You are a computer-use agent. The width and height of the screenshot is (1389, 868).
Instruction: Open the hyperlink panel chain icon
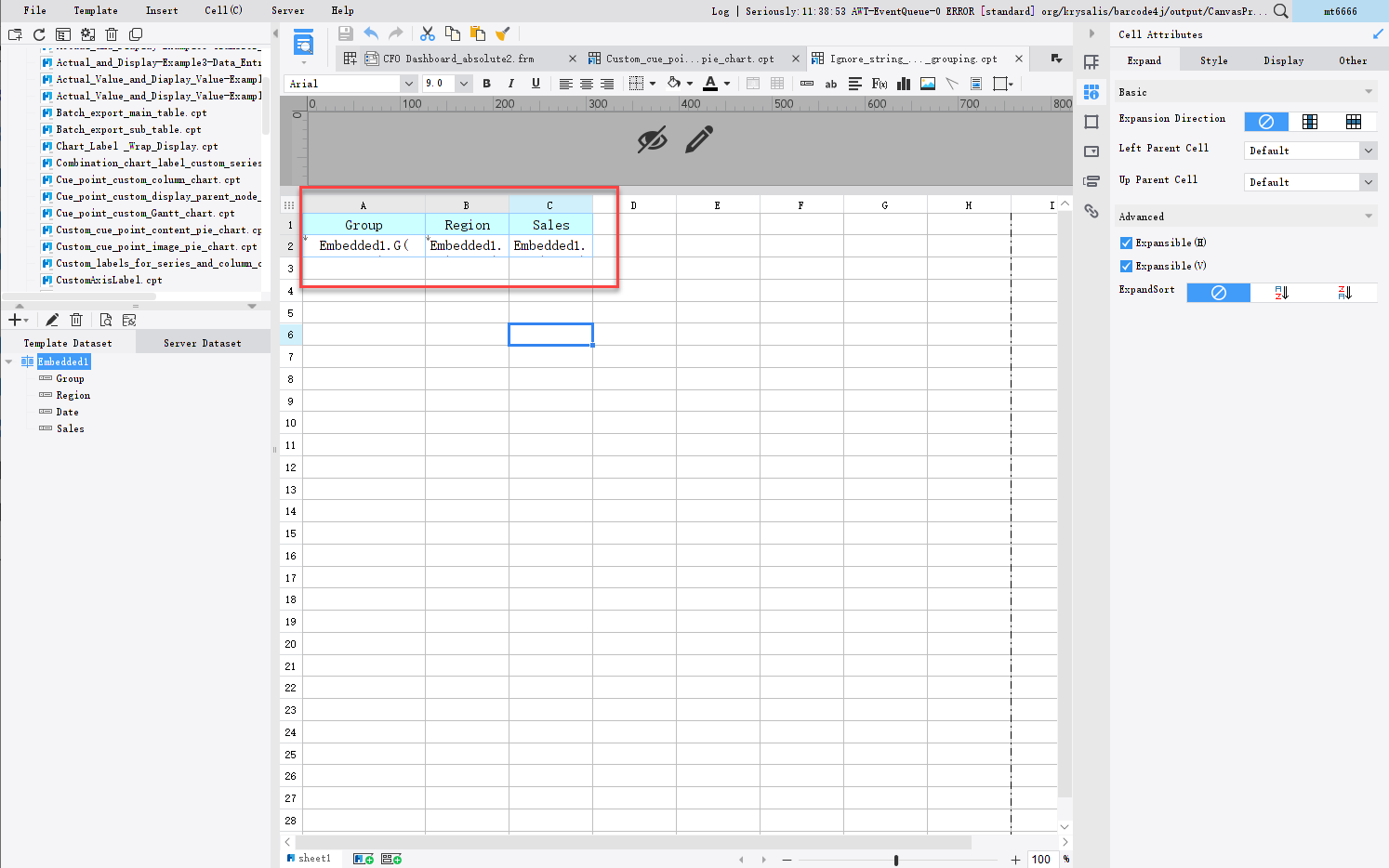[x=1091, y=211]
